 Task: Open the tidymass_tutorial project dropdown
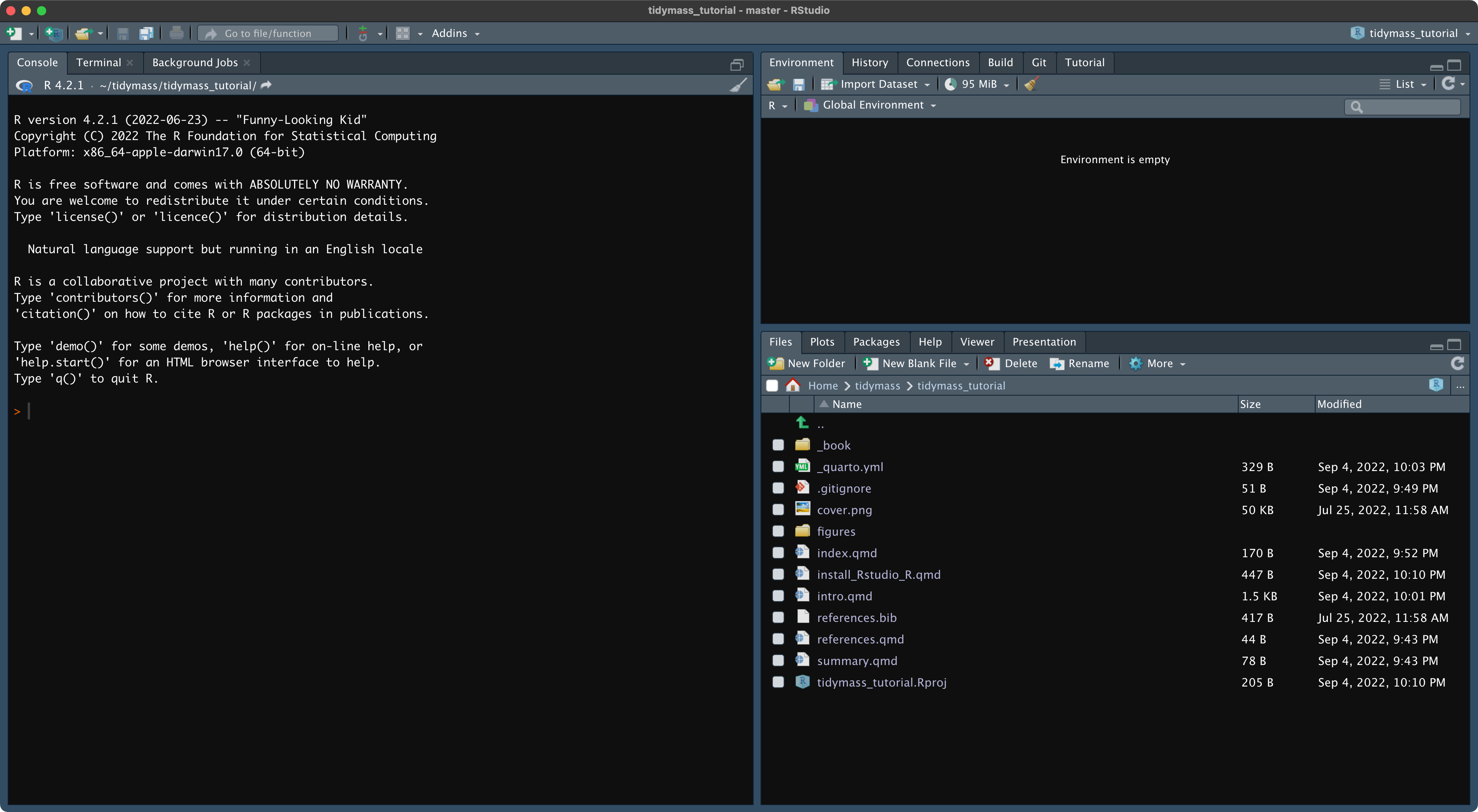click(x=1410, y=33)
